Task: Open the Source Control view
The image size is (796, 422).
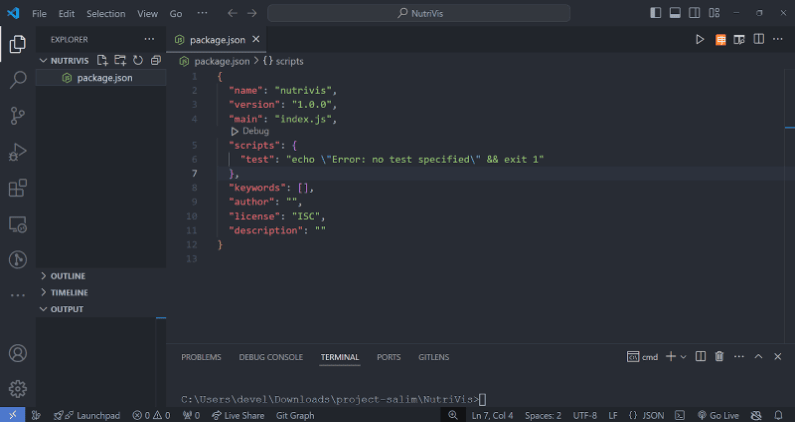Action: click(18, 116)
